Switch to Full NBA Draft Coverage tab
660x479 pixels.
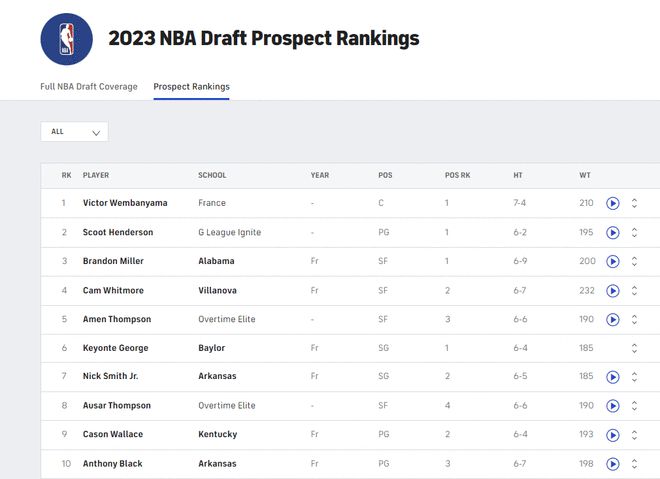pyautogui.click(x=89, y=87)
